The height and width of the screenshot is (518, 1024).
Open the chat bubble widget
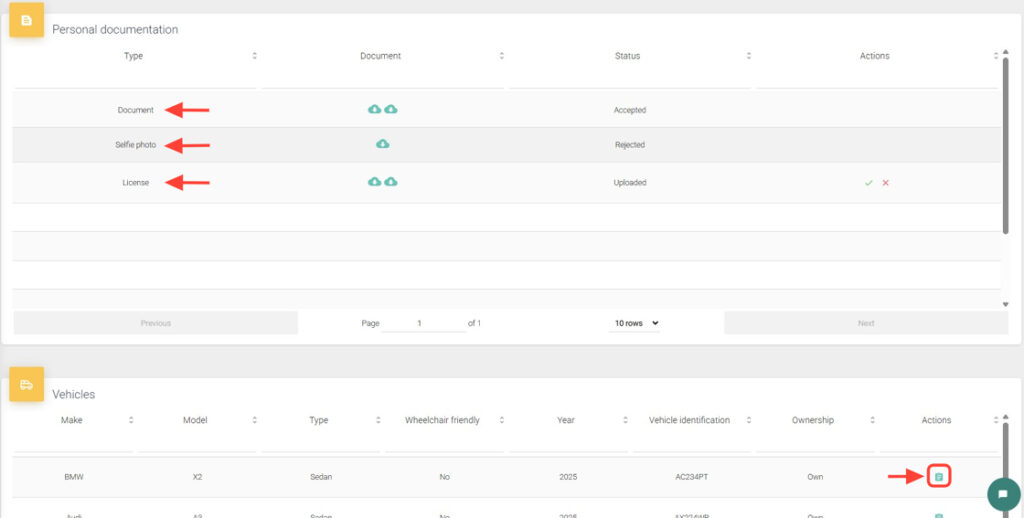tap(1002, 494)
